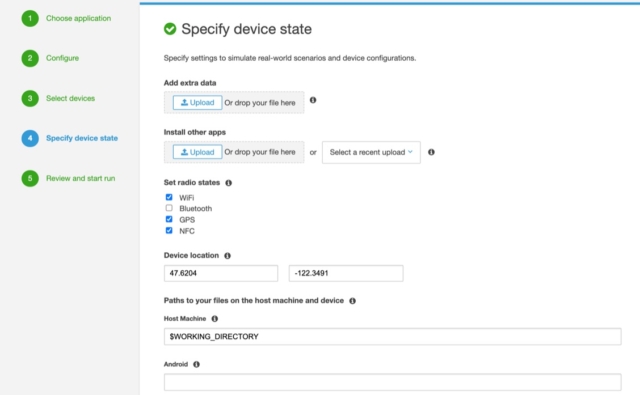Open the Select devices step
The width and height of the screenshot is (640, 395).
point(70,98)
